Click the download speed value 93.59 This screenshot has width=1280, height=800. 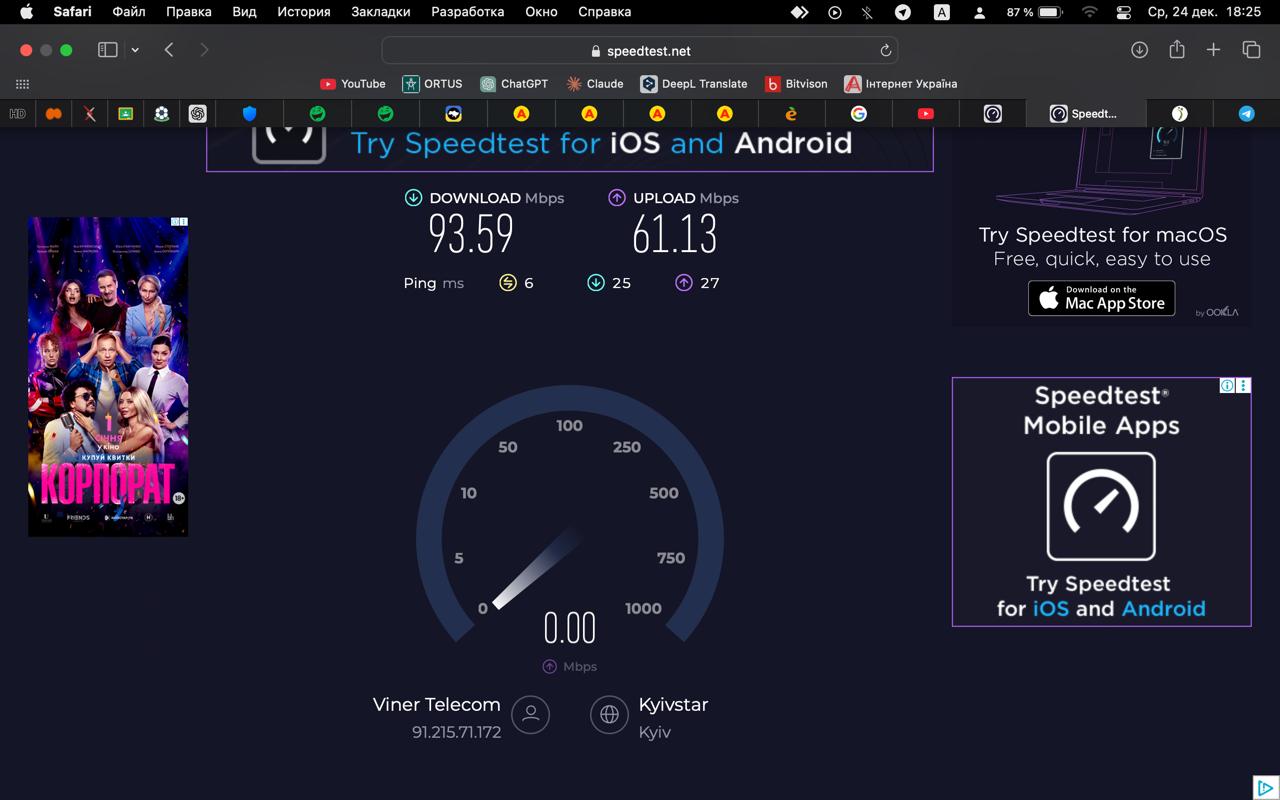coord(471,234)
